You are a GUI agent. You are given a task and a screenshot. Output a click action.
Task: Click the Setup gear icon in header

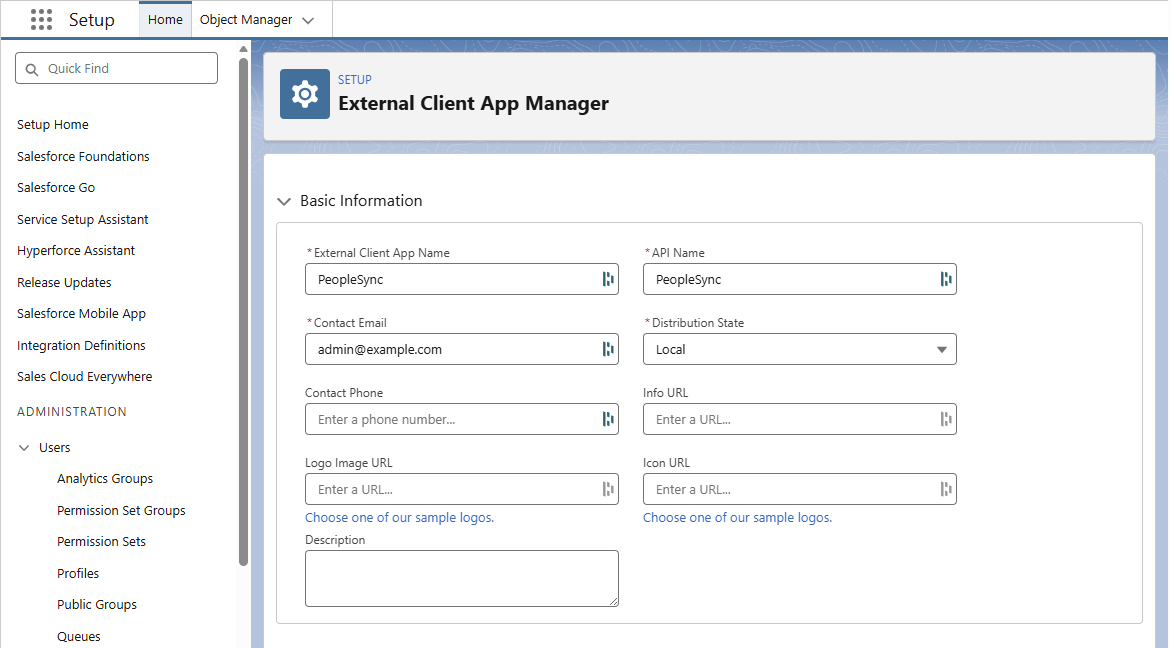[304, 94]
